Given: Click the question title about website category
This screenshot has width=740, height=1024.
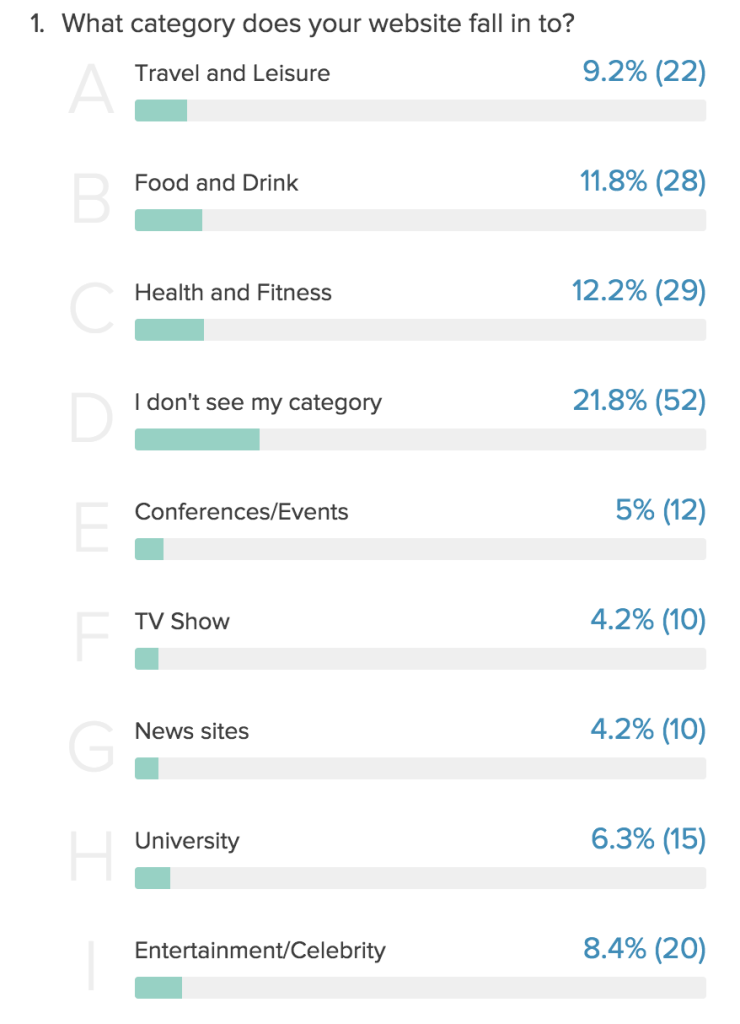Looking at the screenshot, I should point(302,24).
